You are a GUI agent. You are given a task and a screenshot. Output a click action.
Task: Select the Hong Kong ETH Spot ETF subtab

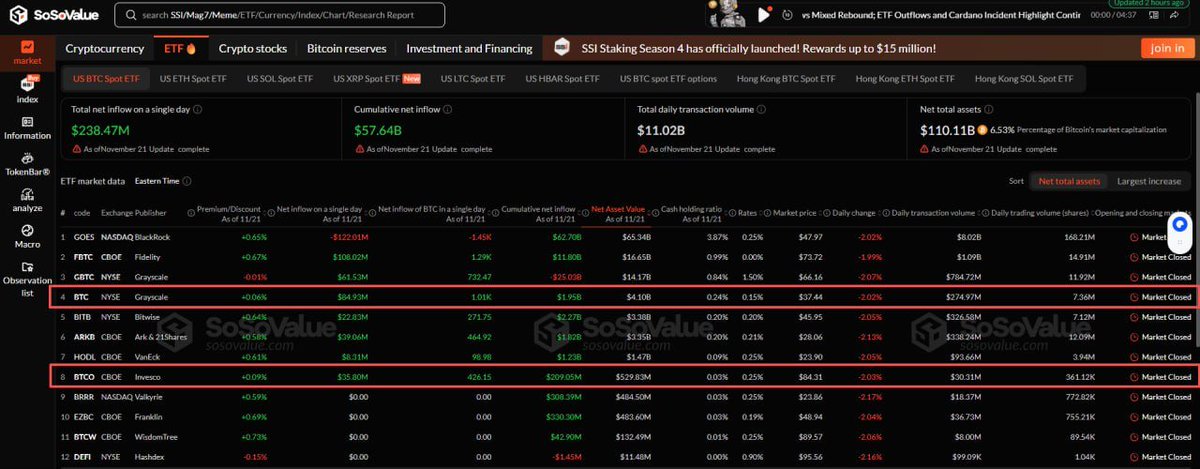pos(906,78)
